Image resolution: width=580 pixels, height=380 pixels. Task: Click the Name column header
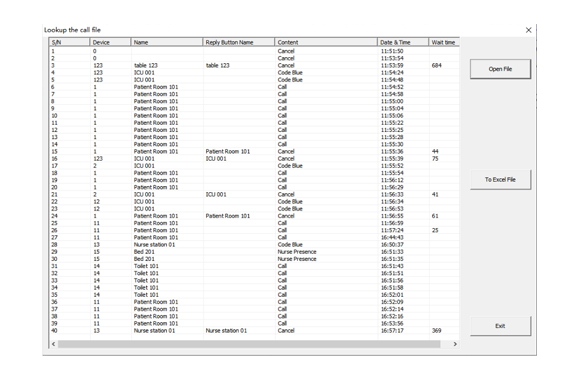[x=167, y=42]
